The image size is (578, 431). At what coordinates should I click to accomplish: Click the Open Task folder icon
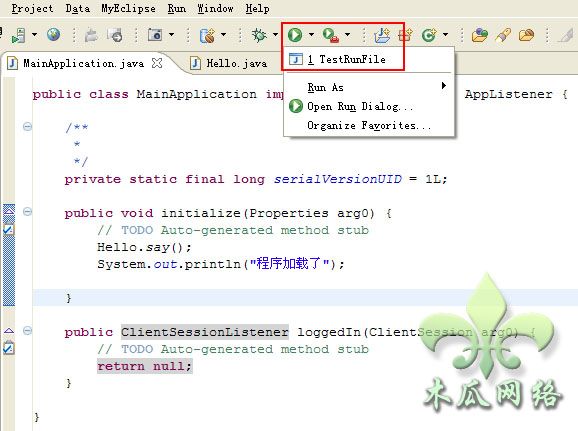(526, 35)
